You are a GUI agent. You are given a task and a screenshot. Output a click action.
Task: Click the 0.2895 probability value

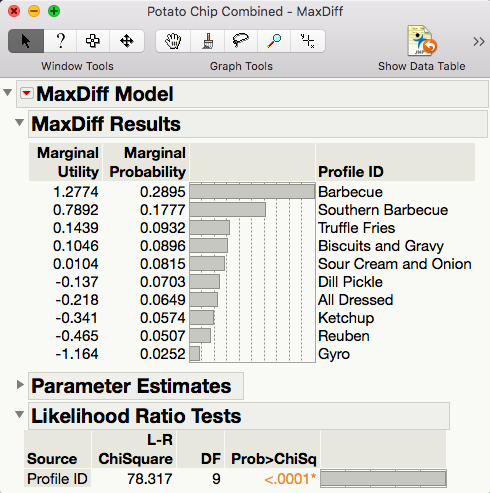click(163, 192)
